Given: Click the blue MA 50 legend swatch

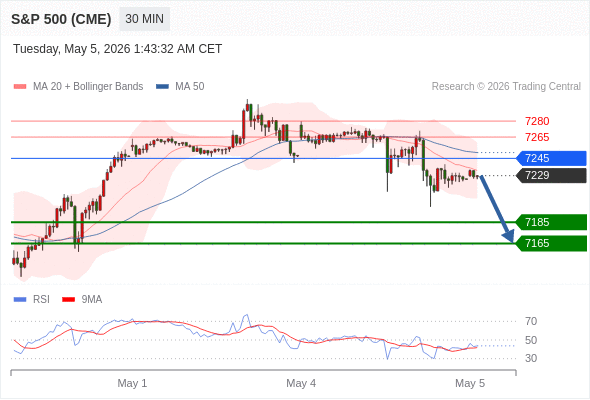Looking at the screenshot, I should pyautogui.click(x=162, y=87).
